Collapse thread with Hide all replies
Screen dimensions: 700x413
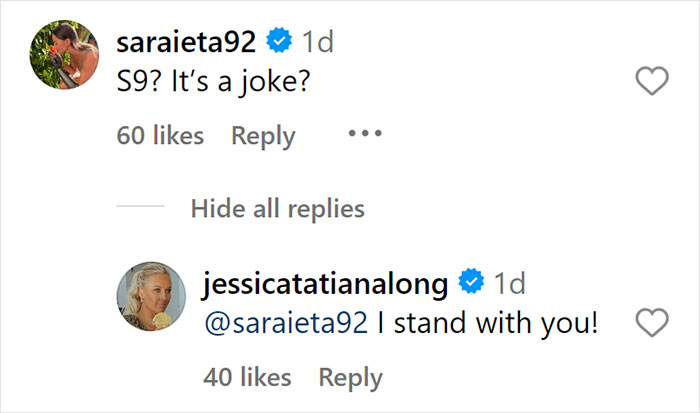(x=277, y=209)
